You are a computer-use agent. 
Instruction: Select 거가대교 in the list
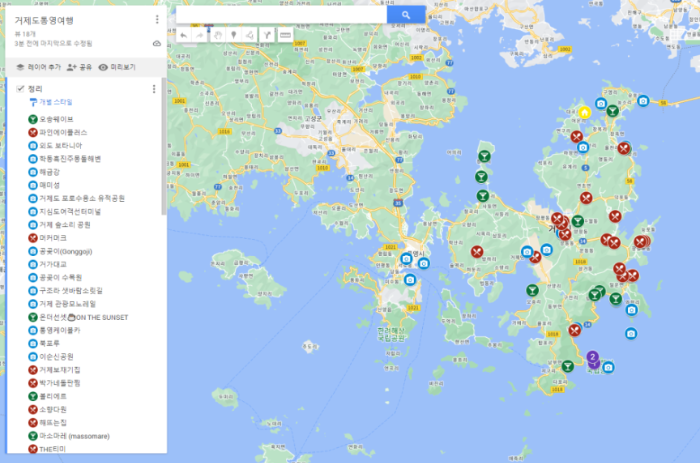[53, 264]
